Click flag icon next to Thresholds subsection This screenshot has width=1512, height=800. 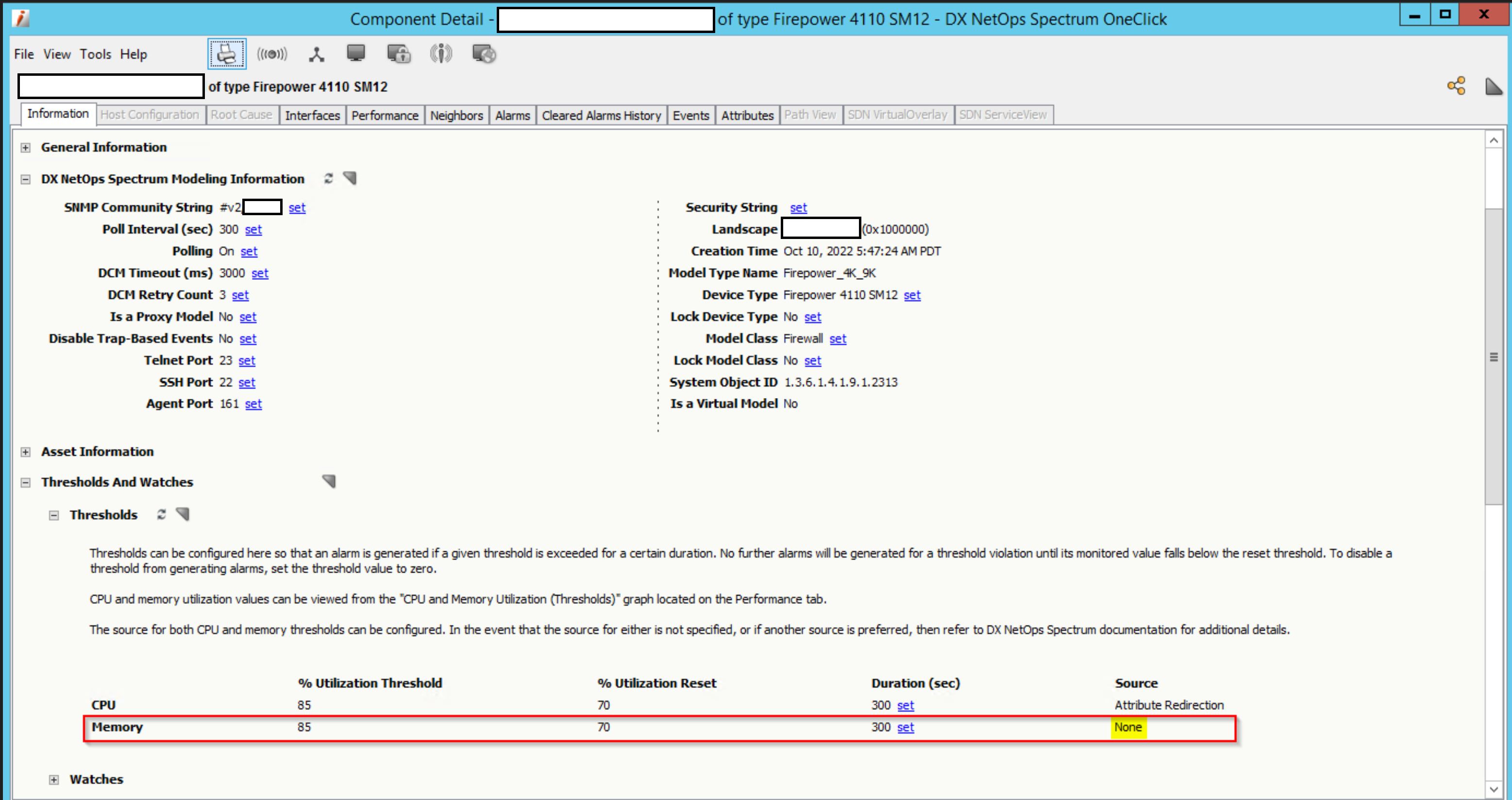[x=183, y=514]
